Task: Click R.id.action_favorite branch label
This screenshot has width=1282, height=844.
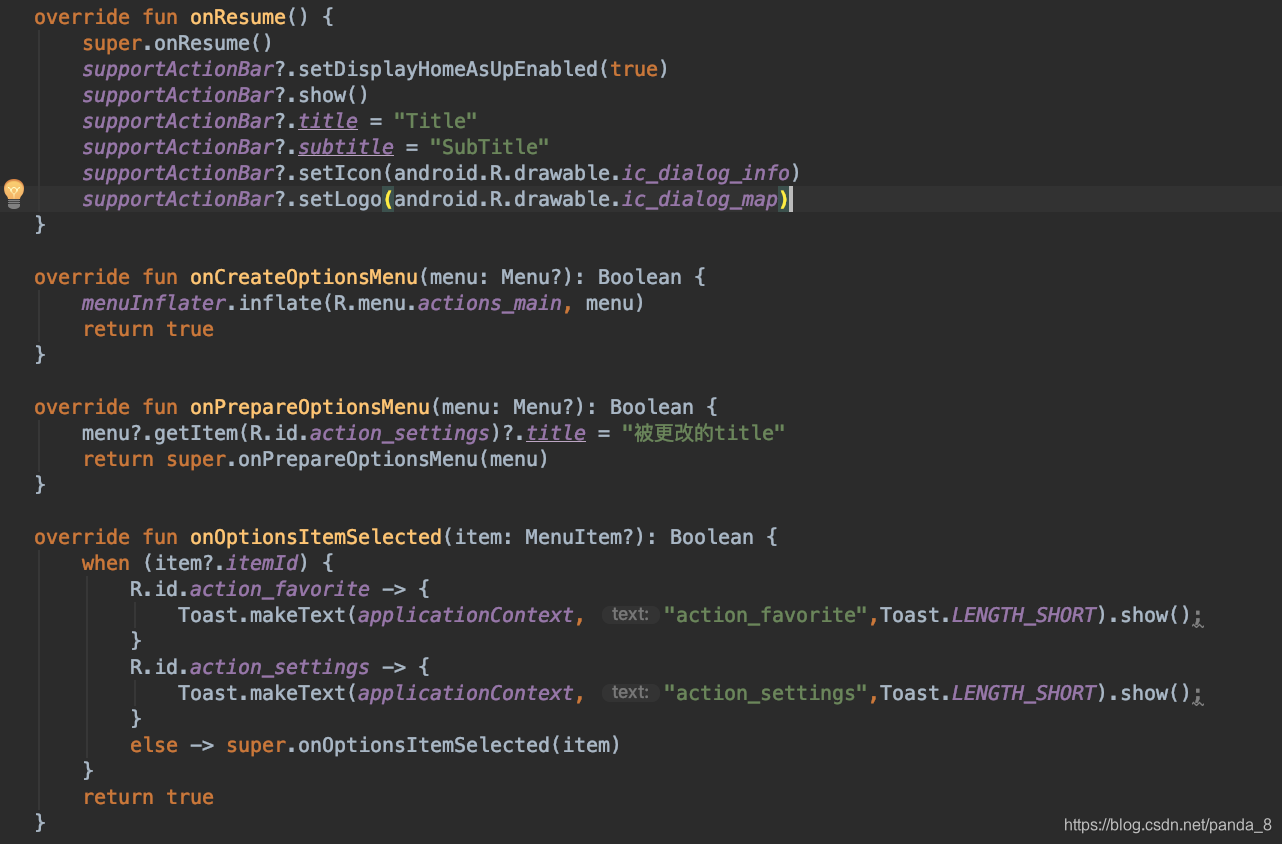Action: coord(250,589)
